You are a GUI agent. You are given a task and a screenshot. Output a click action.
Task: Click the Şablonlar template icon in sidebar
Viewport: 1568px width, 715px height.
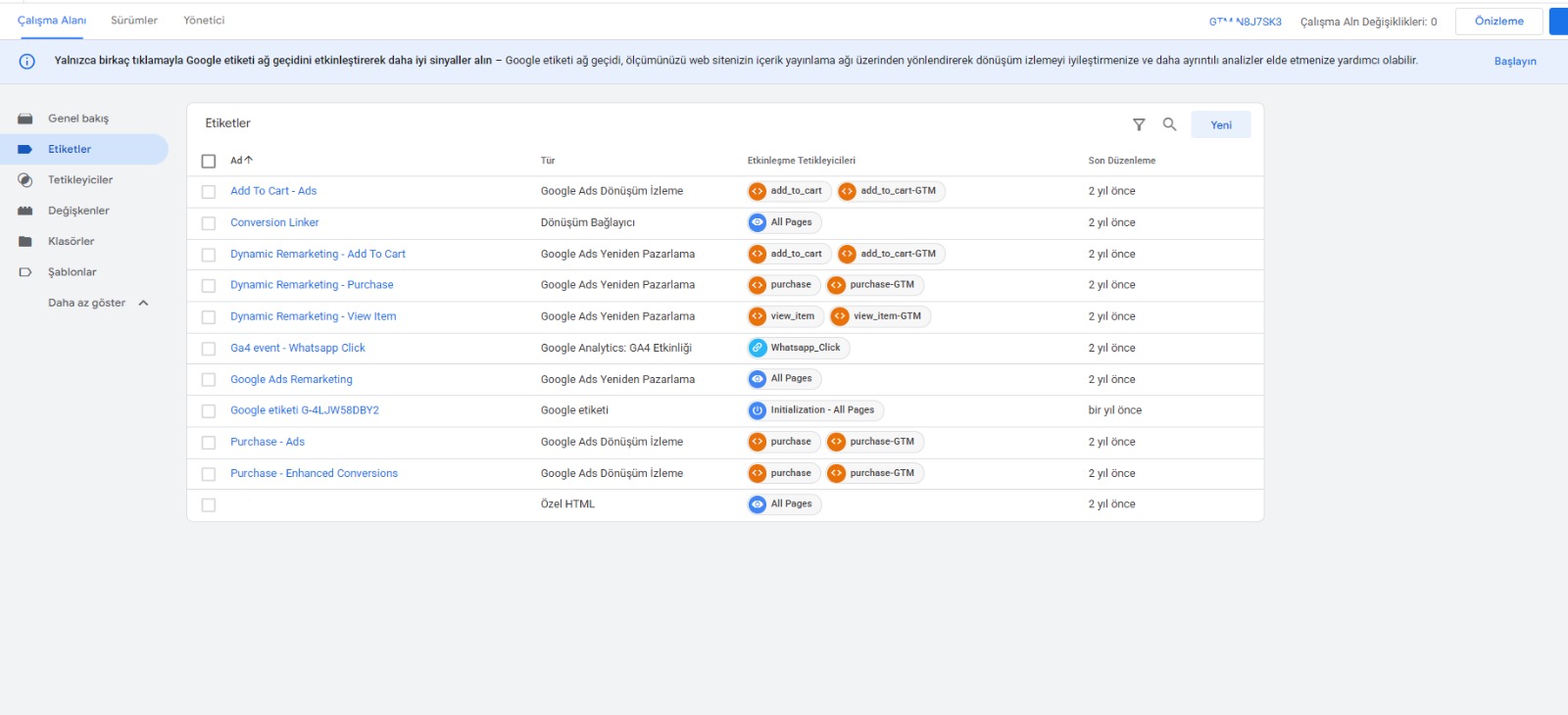[x=25, y=272]
